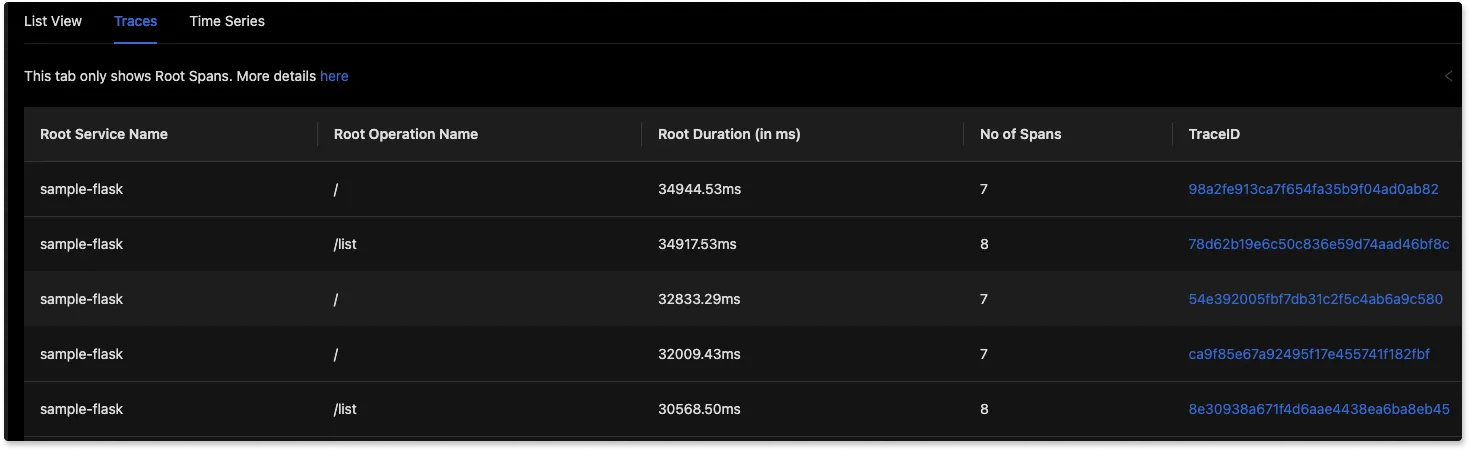Image resolution: width=1470 pixels, height=451 pixels.
Task: Open trace 78d62b19e6c50c836e59d74aad46bf8c
Action: coord(1318,244)
